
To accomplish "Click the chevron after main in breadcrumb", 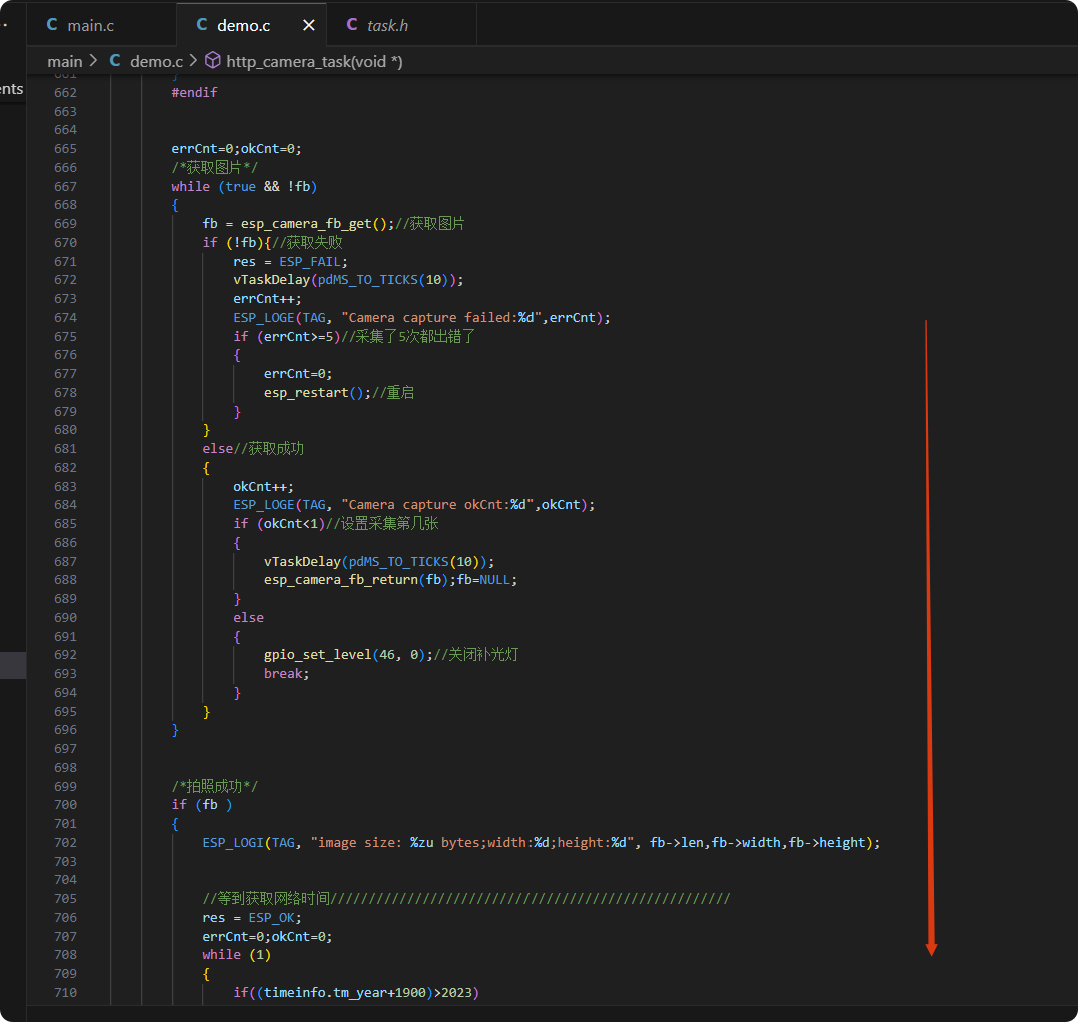I will pos(94,61).
